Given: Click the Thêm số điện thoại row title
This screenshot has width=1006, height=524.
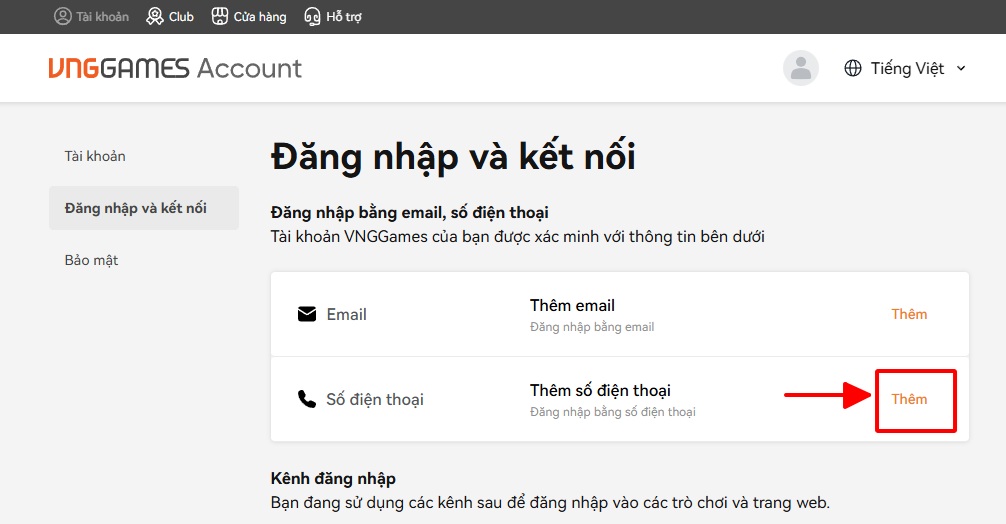Looking at the screenshot, I should pyautogui.click(x=600, y=390).
